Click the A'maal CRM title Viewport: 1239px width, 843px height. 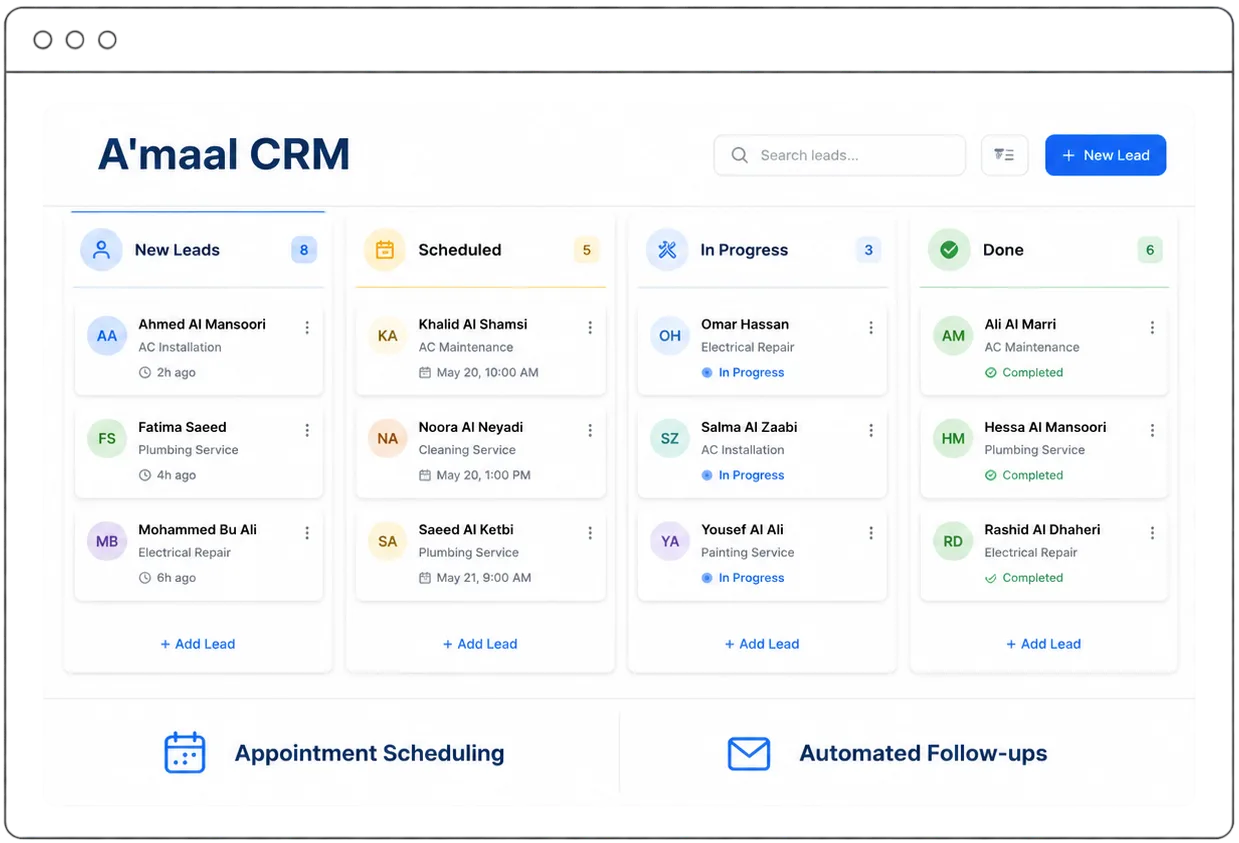224,155
